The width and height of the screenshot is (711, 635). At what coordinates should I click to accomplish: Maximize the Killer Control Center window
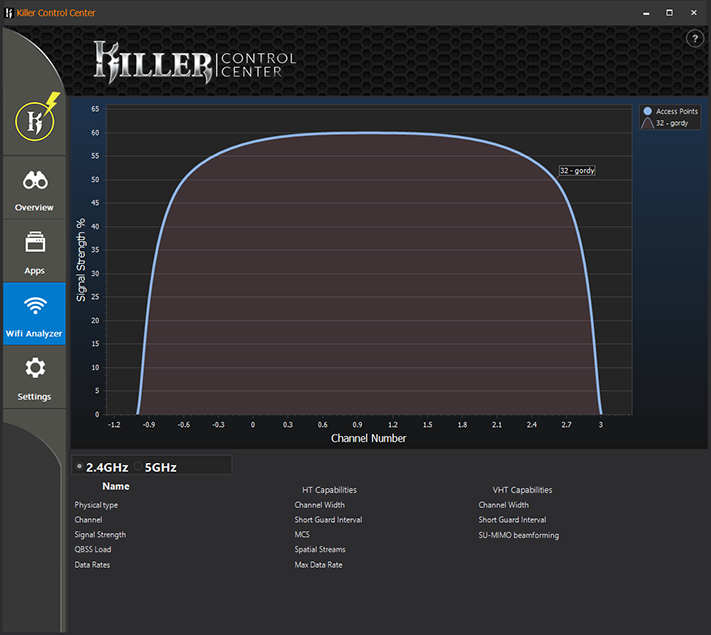pos(669,13)
